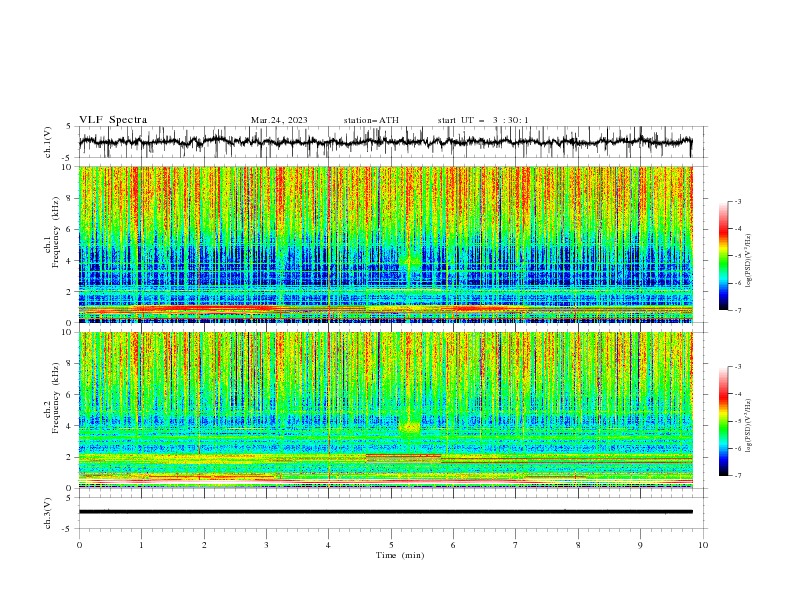Click the ch.2 spectrogram plot area
The height and width of the screenshot is (612, 792).
click(385, 410)
